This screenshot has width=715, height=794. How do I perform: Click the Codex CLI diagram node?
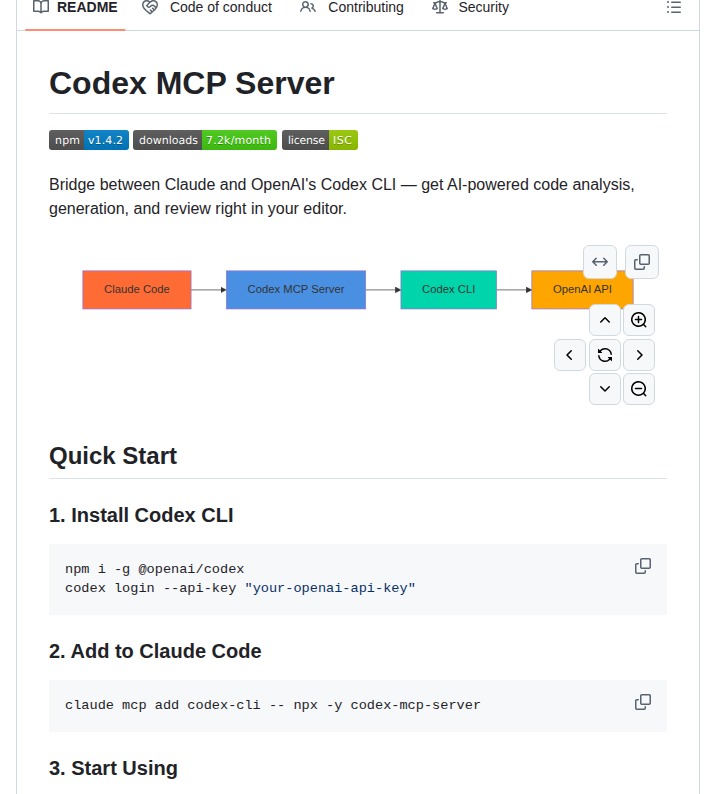[449, 290]
